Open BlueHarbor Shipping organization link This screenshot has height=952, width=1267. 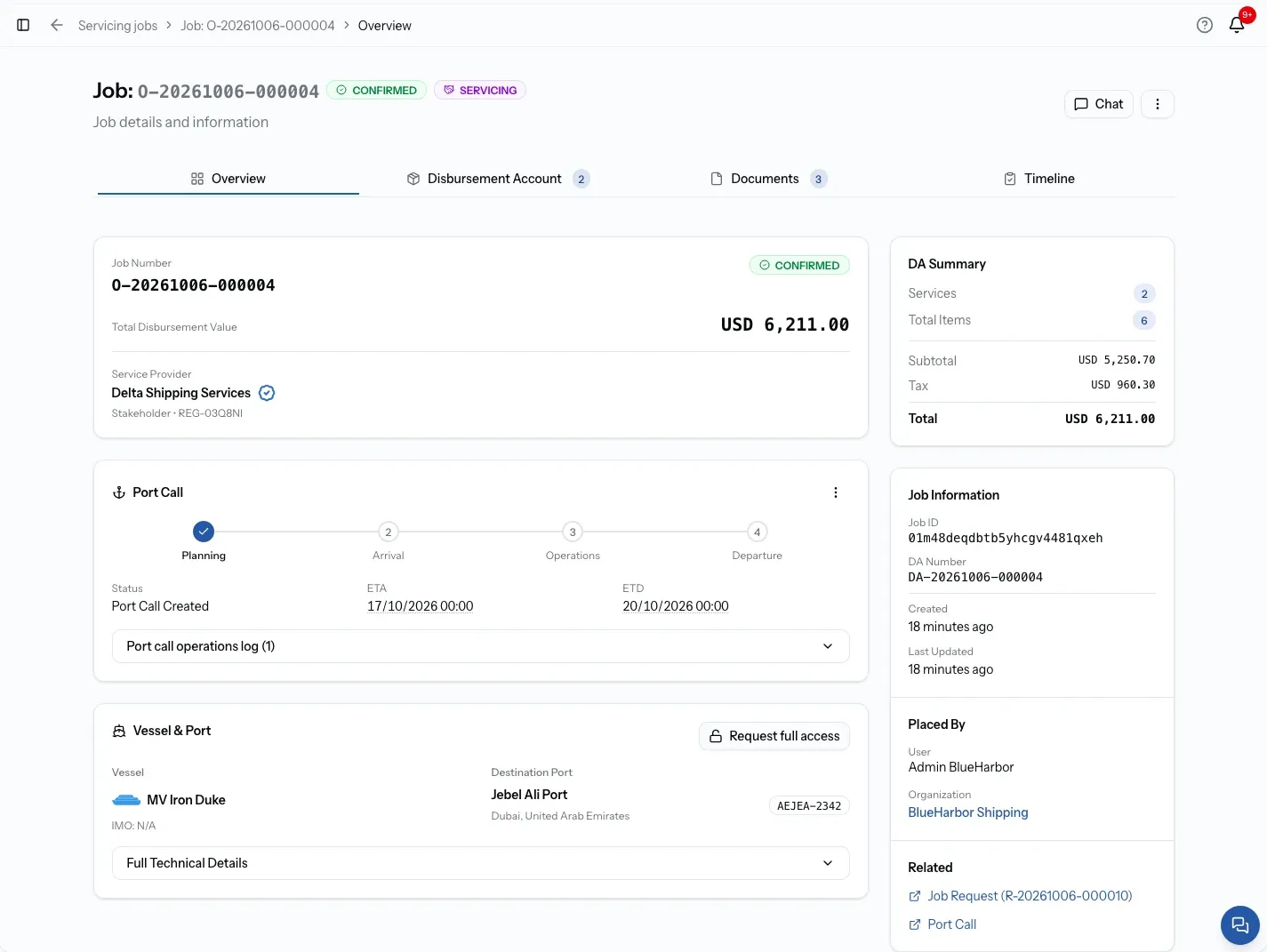pos(968,812)
